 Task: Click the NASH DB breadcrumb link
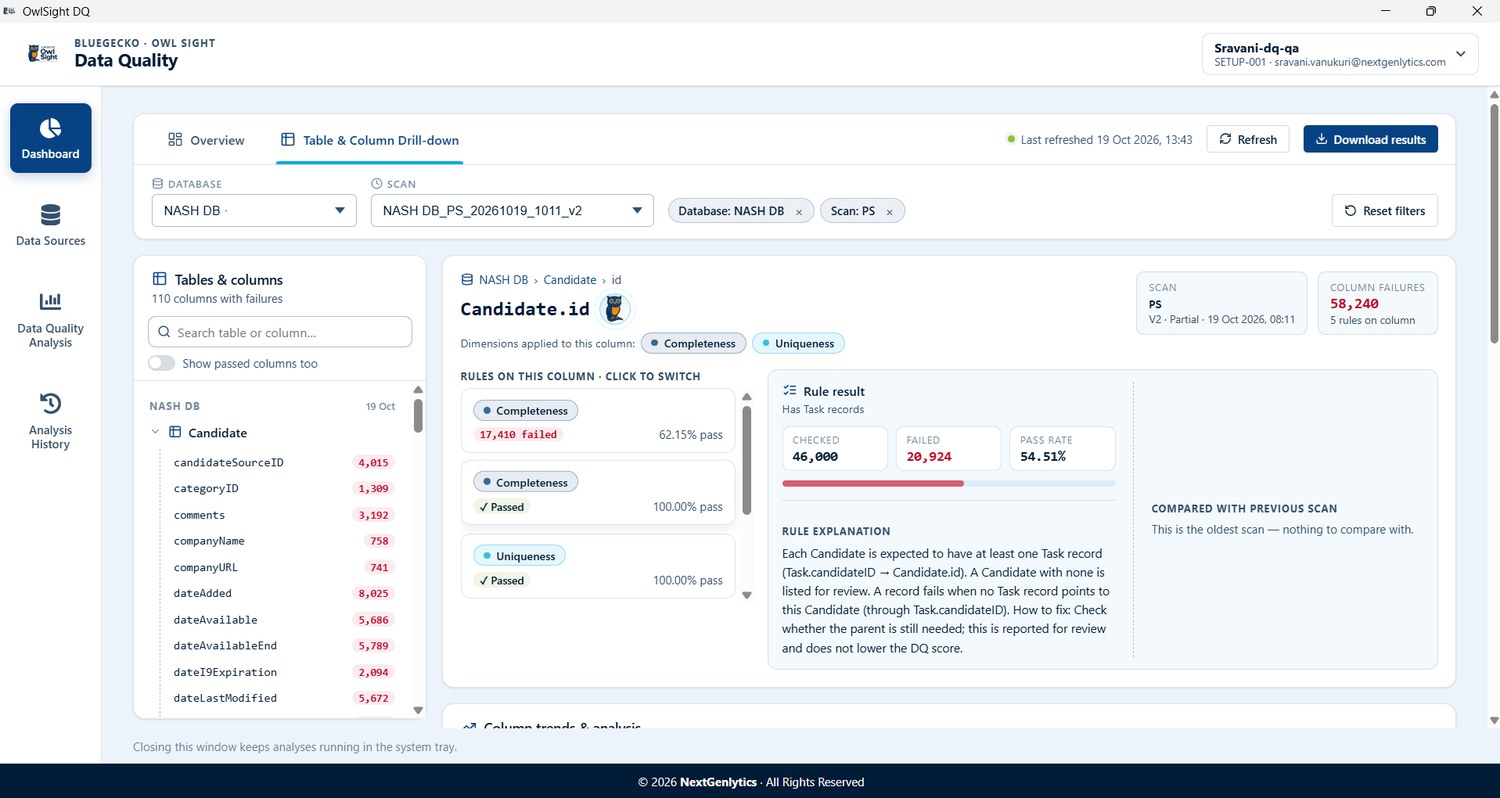(503, 280)
